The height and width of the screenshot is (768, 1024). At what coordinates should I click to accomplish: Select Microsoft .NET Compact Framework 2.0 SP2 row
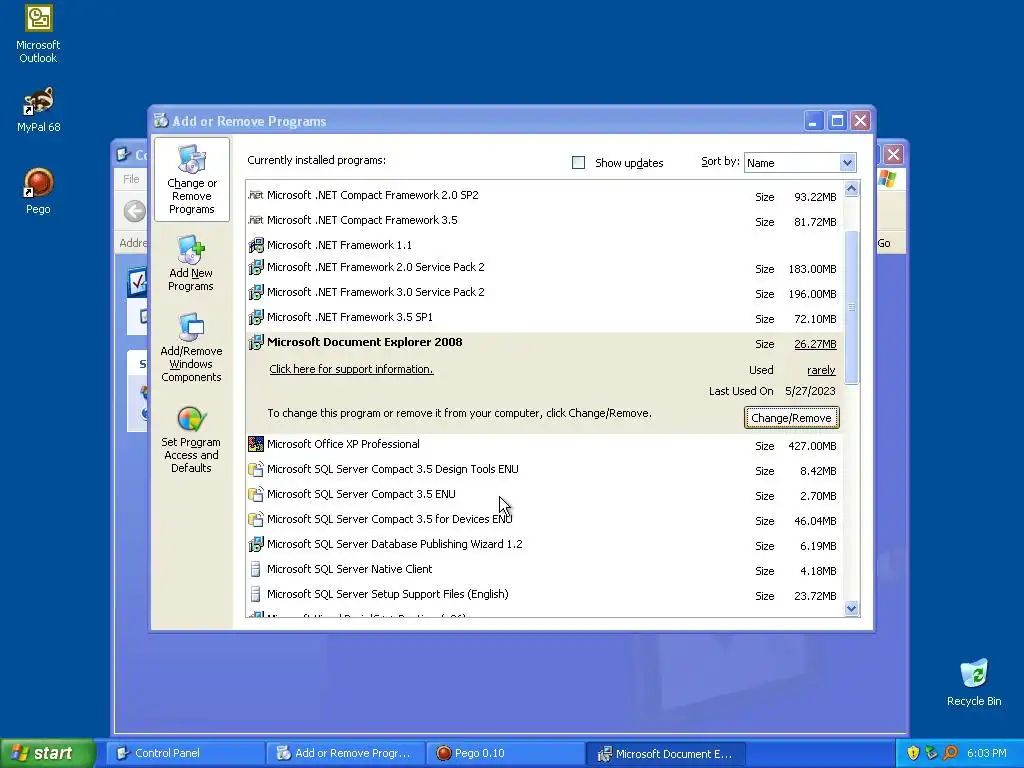click(x=544, y=195)
